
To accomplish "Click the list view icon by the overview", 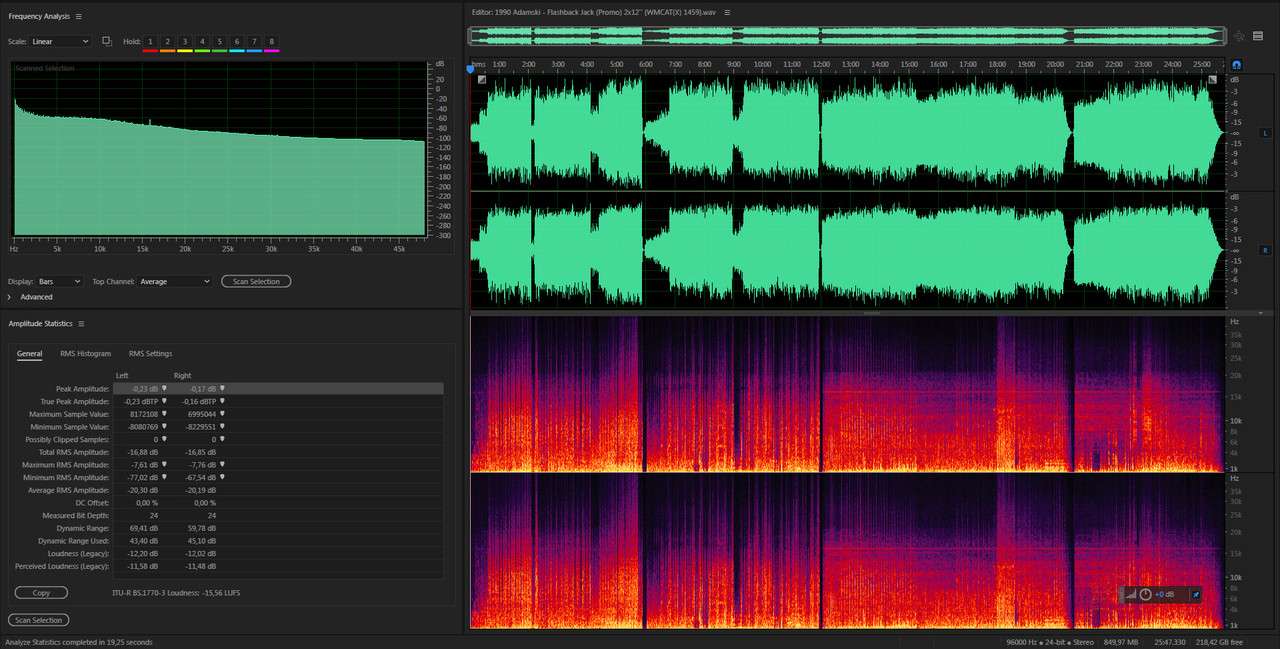I will tap(1258, 36).
